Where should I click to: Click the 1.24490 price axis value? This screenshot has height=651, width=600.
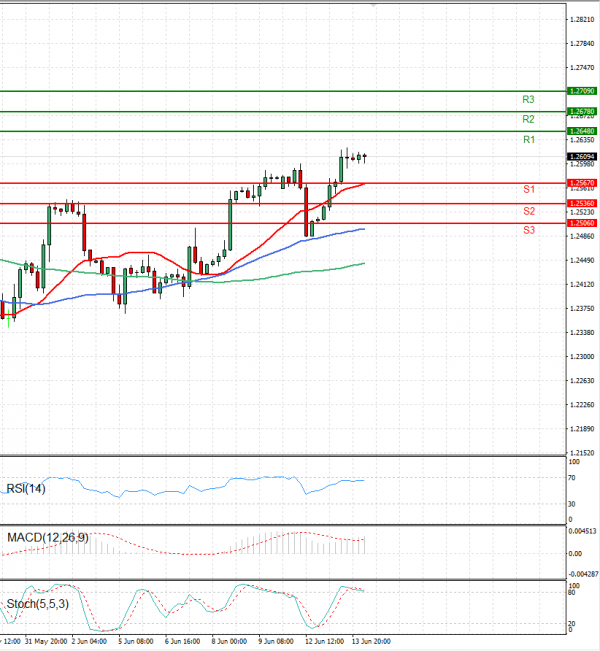coord(582,260)
